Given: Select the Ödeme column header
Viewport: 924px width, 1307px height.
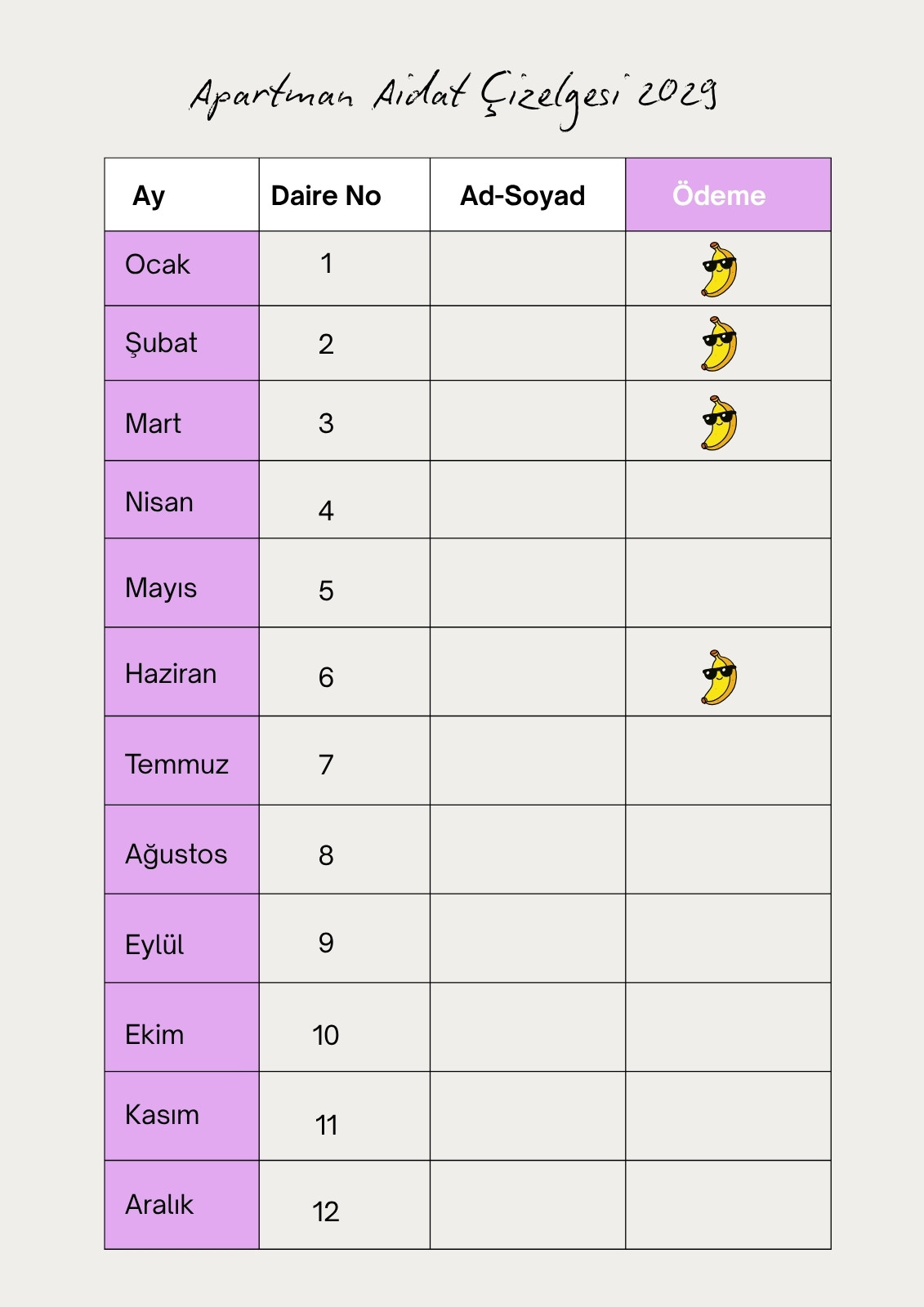Looking at the screenshot, I should click(x=728, y=194).
